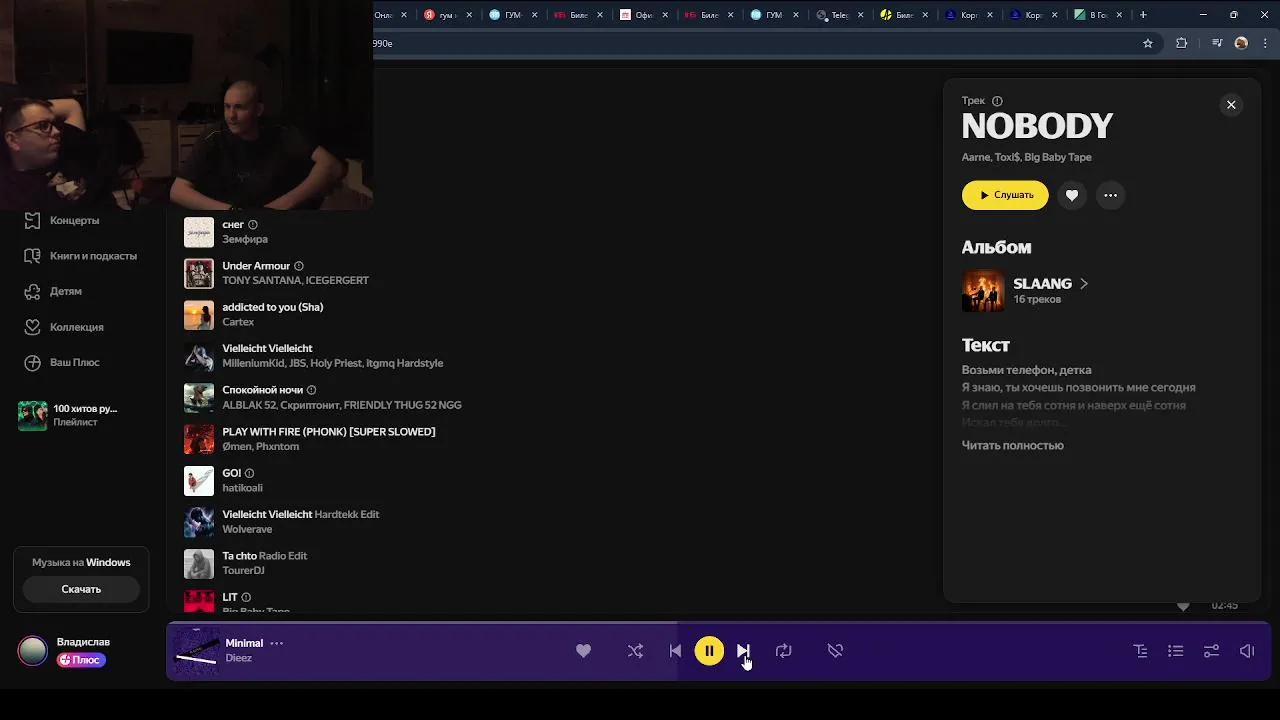Open Chrome profile avatar
Viewport: 1280px width, 720px height.
coord(1241,43)
